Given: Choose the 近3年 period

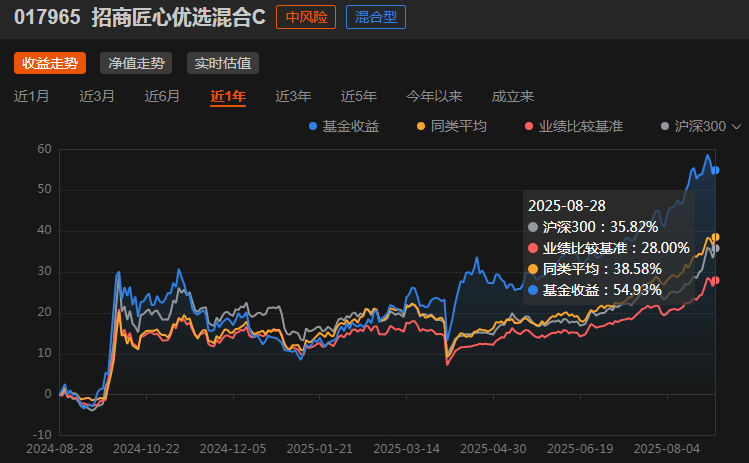Looking at the screenshot, I should [x=293, y=97].
